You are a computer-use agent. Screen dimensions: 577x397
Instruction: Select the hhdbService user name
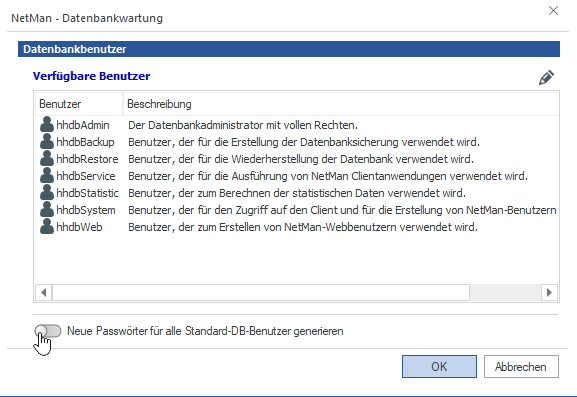click(x=86, y=176)
